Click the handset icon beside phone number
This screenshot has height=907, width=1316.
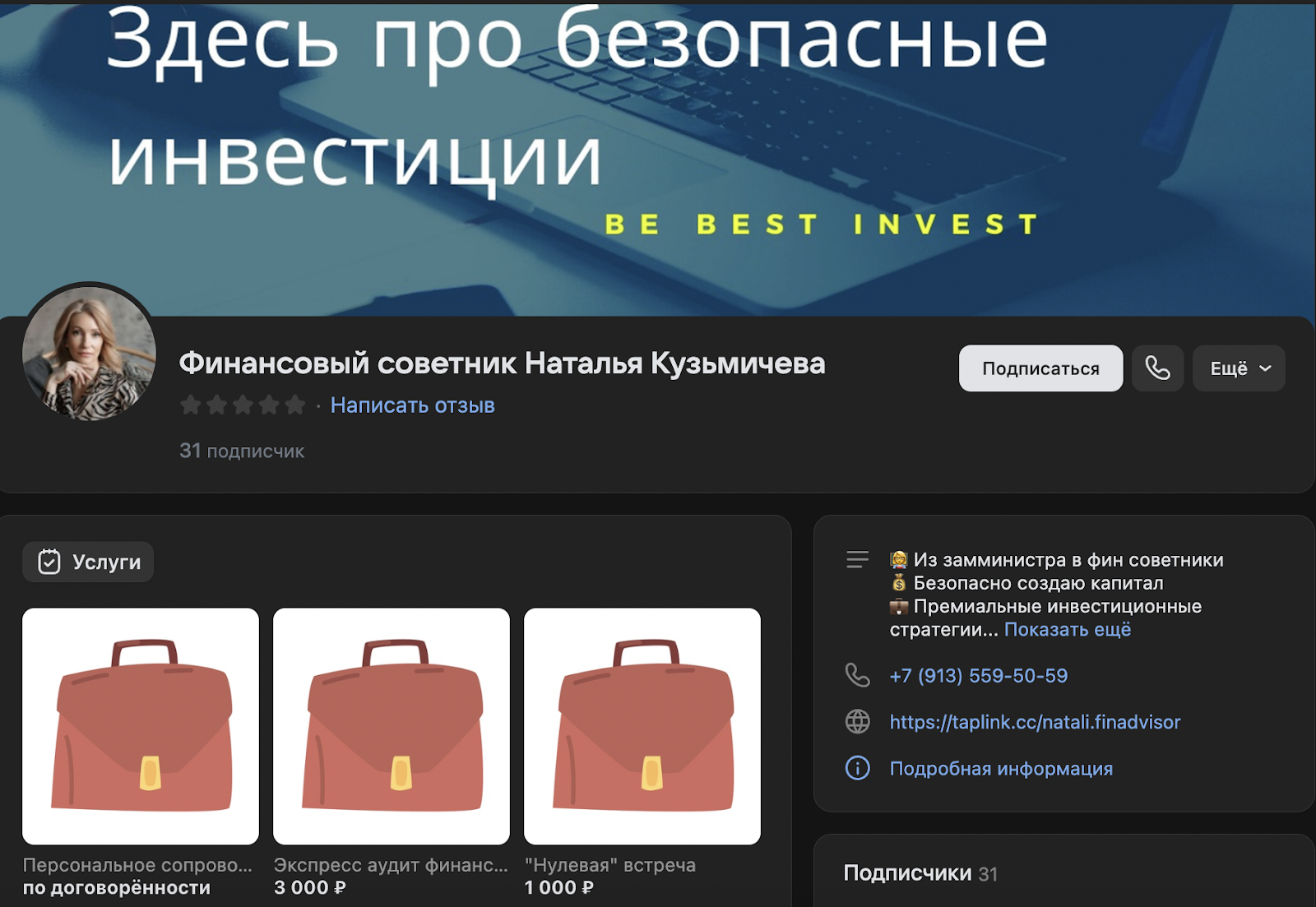point(857,675)
